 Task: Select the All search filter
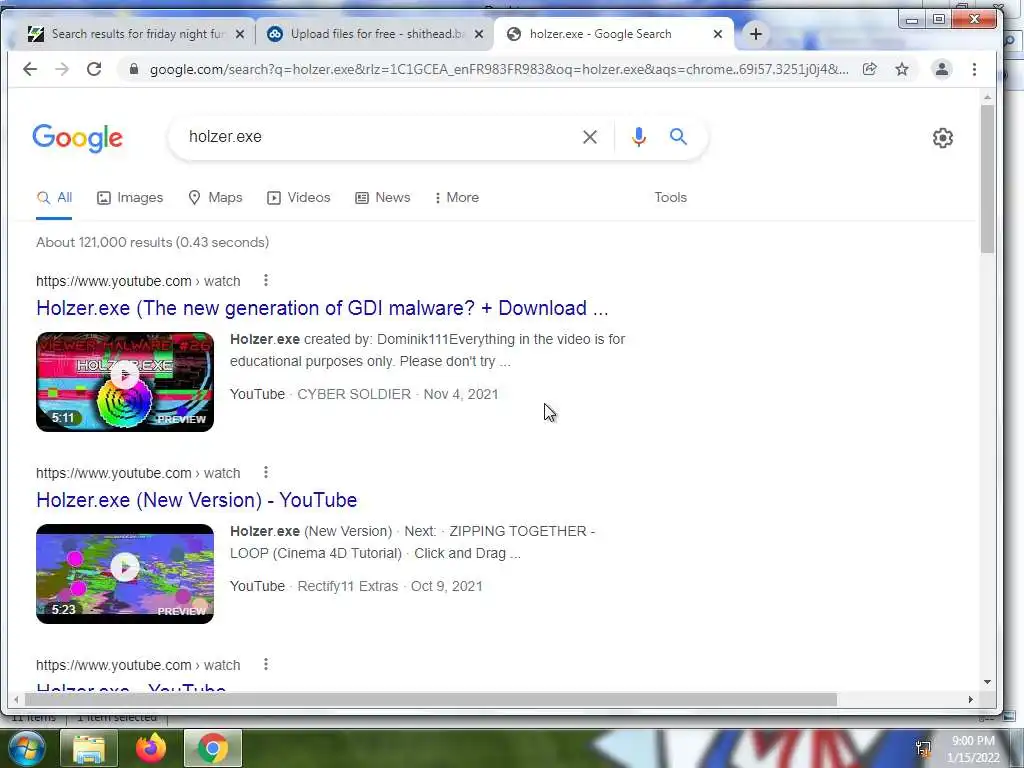[54, 198]
